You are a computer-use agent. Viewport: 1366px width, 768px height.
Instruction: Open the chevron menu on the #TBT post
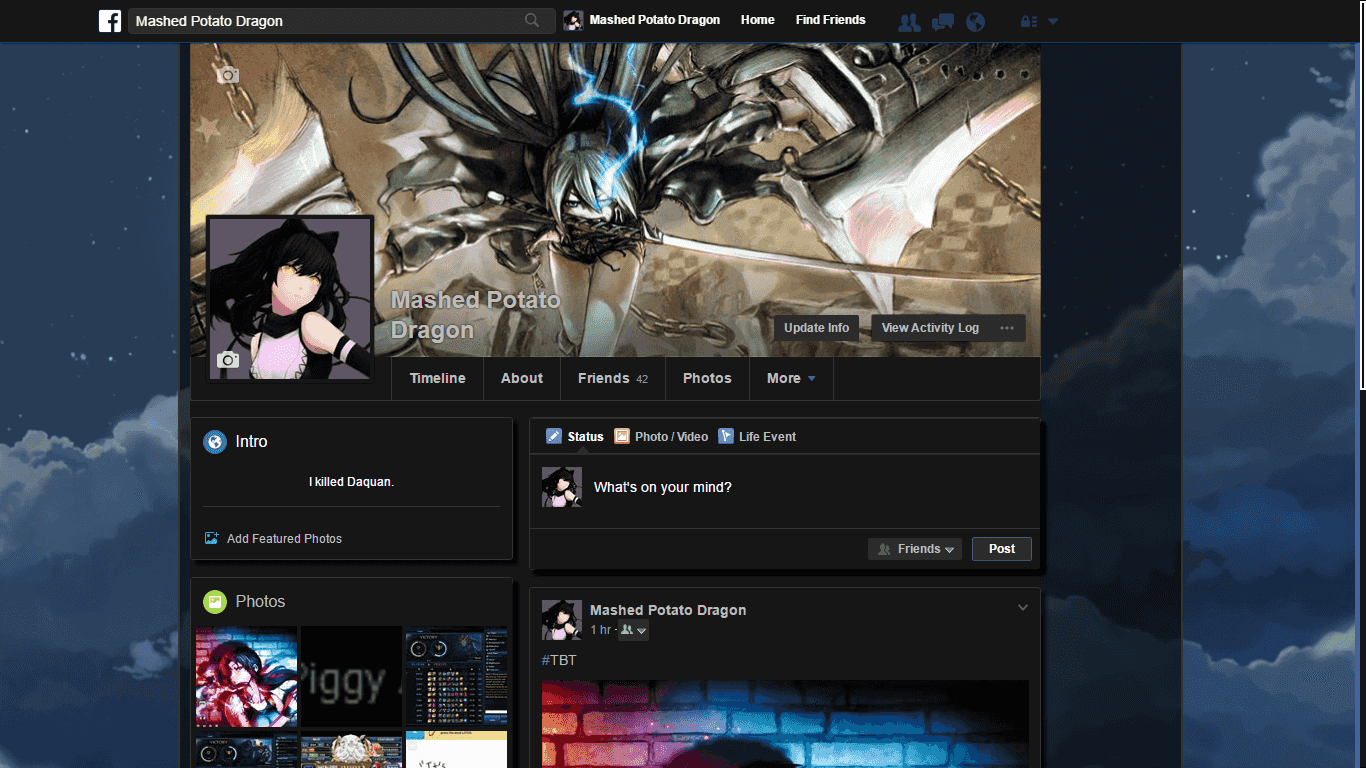tap(1023, 608)
